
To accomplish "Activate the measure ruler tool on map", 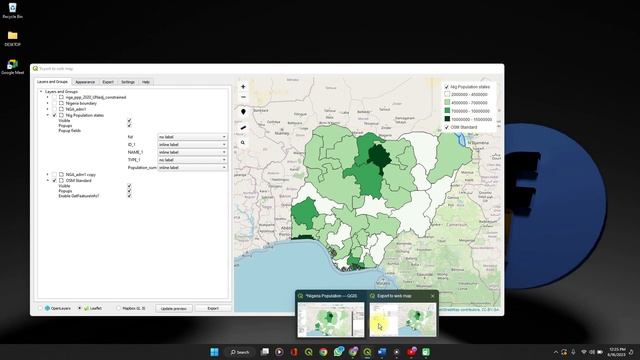I will pyautogui.click(x=243, y=127).
